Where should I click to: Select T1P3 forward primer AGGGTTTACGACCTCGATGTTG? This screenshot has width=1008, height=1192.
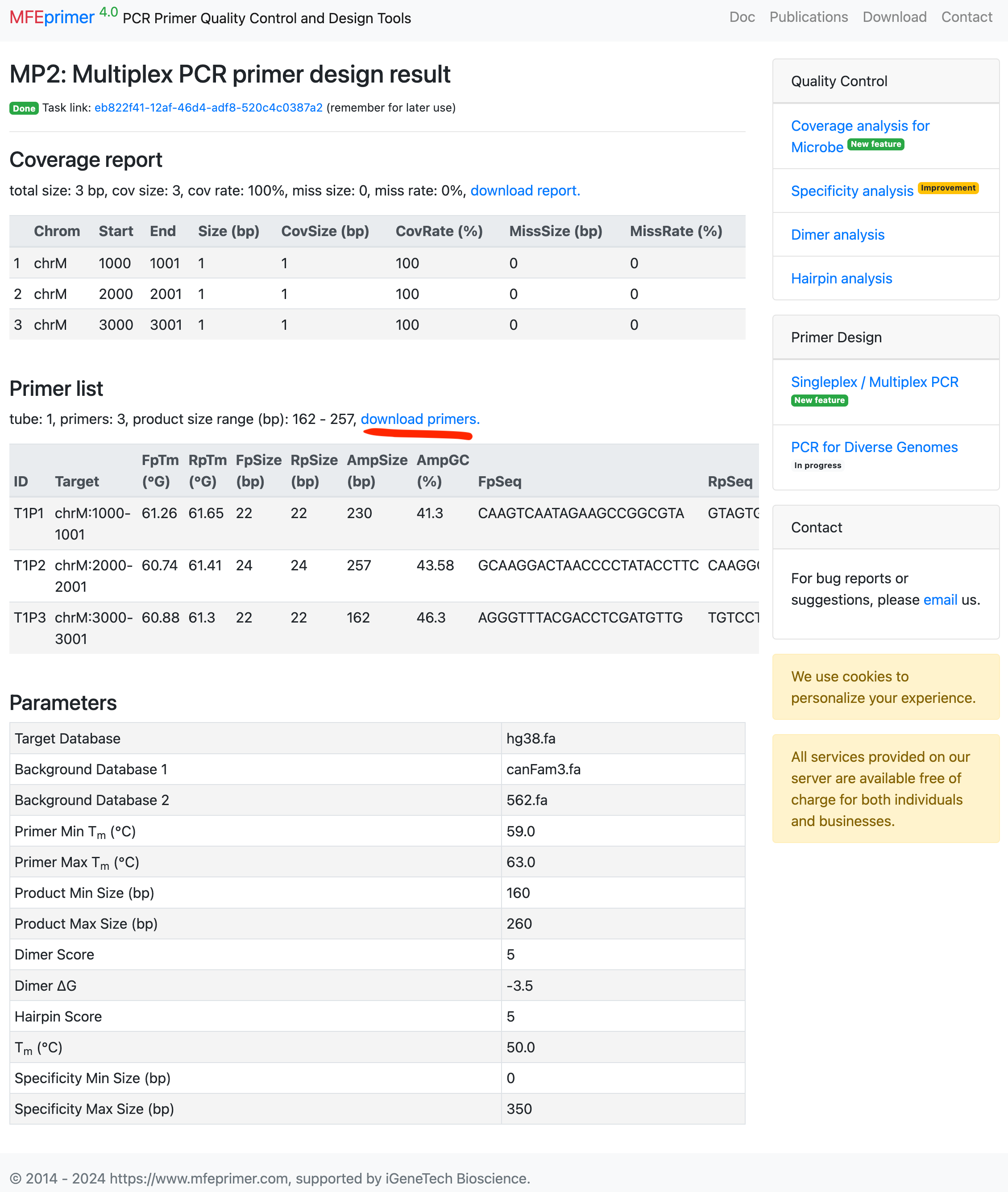[580, 617]
